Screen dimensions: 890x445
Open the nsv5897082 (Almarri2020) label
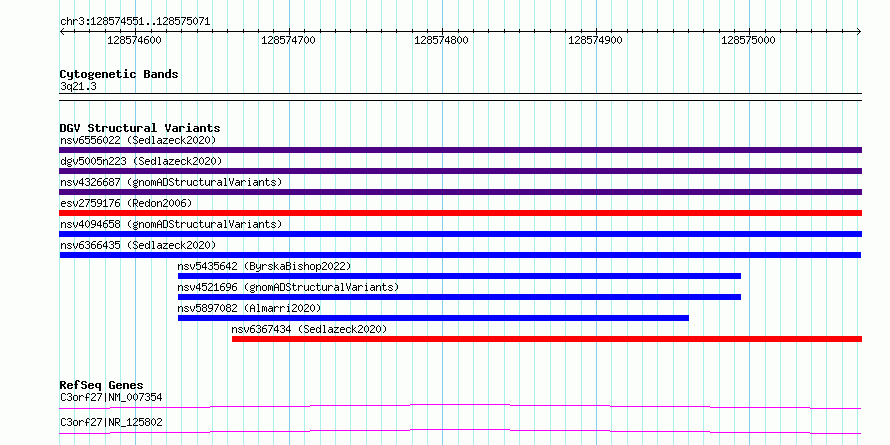(249, 308)
